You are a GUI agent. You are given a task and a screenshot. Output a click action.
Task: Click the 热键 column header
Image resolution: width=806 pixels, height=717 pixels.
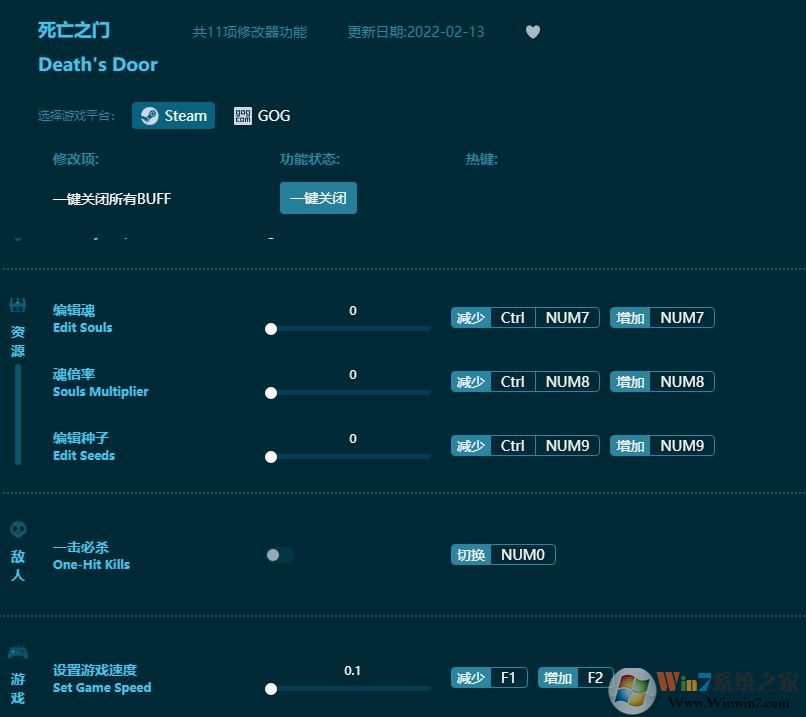tap(481, 159)
